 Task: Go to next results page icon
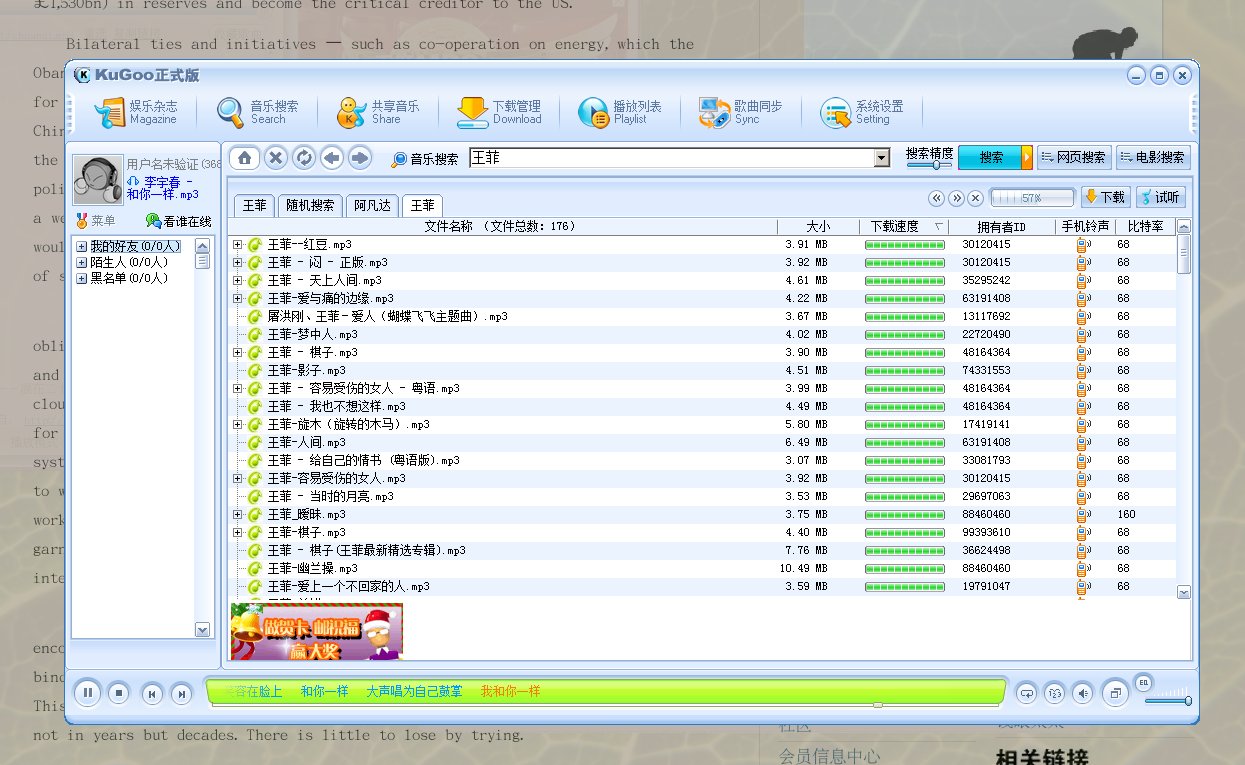pyautogui.click(x=956, y=198)
